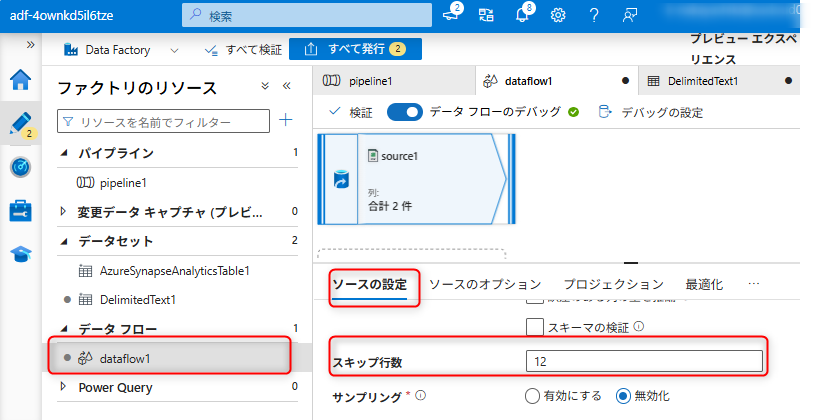The height and width of the screenshot is (420, 826).
Task: Click the Author pencil icon in sidebar
Action: point(20,123)
